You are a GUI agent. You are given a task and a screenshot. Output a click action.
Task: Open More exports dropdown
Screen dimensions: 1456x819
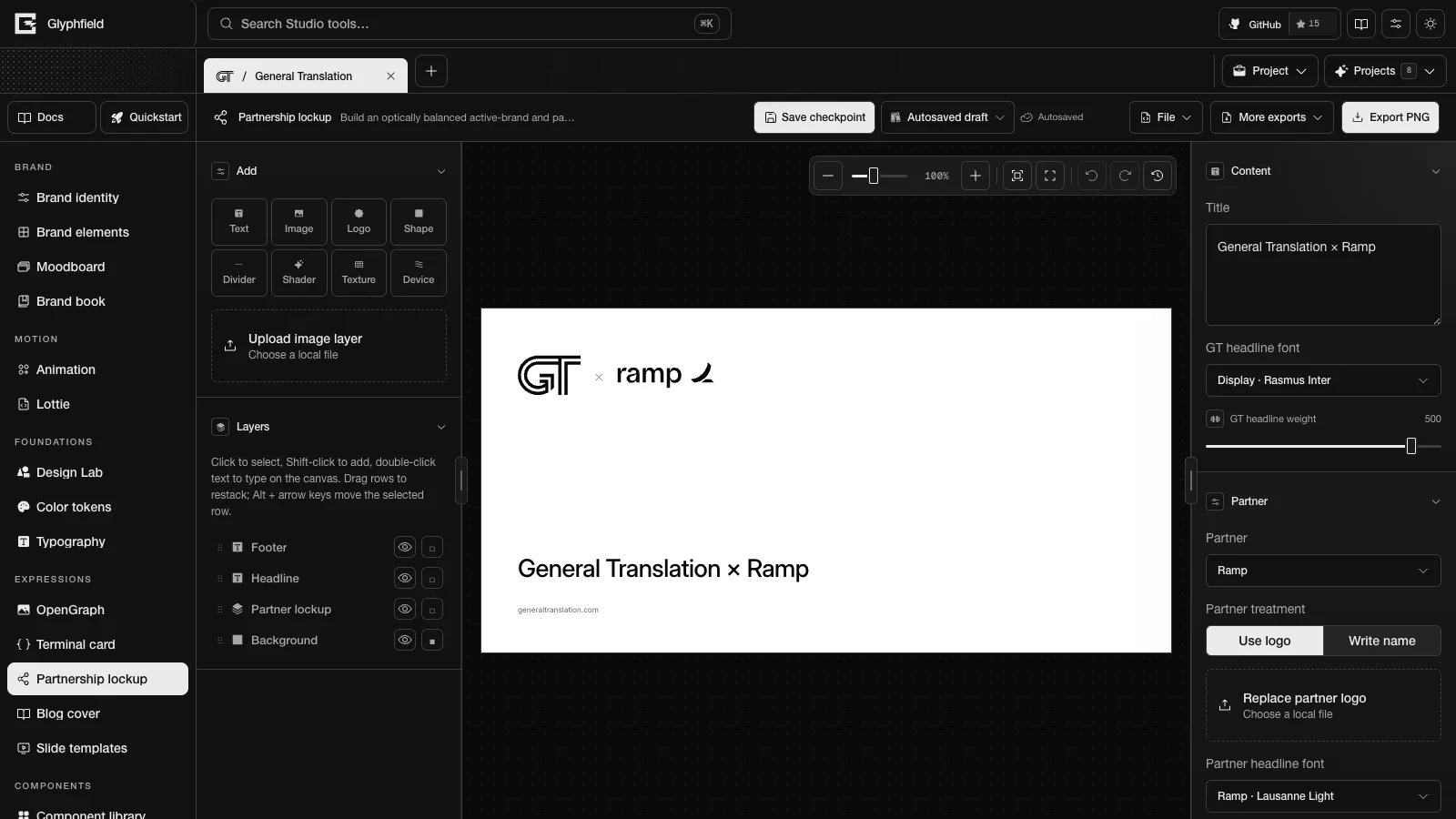[1272, 117]
